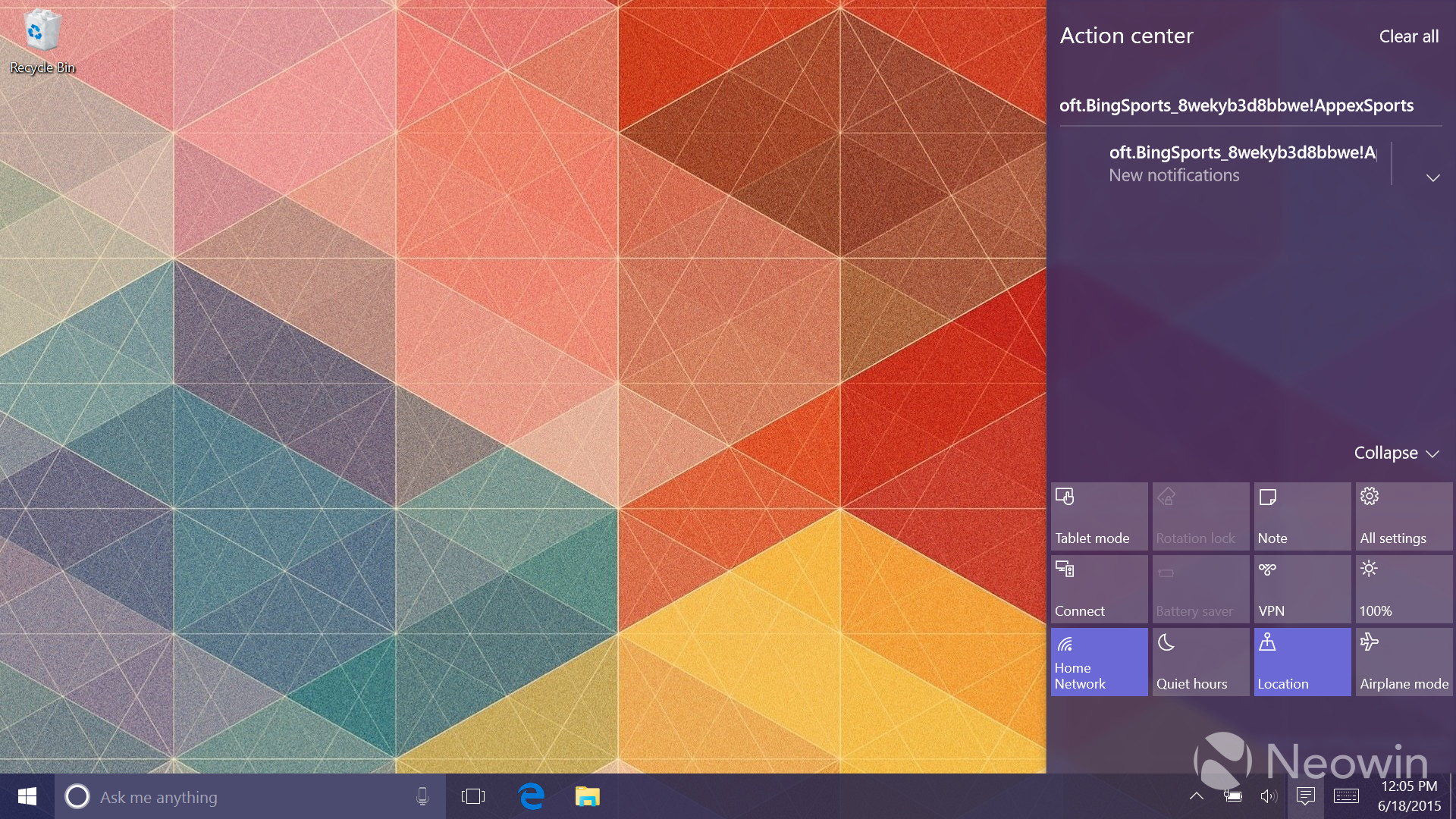Viewport: 1456px width, 819px height.
Task: Toggle the Rotation lock tile
Action: click(1200, 516)
